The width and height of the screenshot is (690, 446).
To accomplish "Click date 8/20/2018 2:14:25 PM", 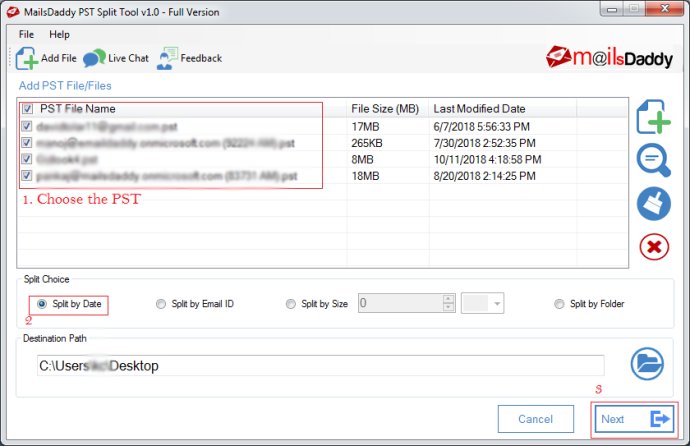I will click(484, 176).
